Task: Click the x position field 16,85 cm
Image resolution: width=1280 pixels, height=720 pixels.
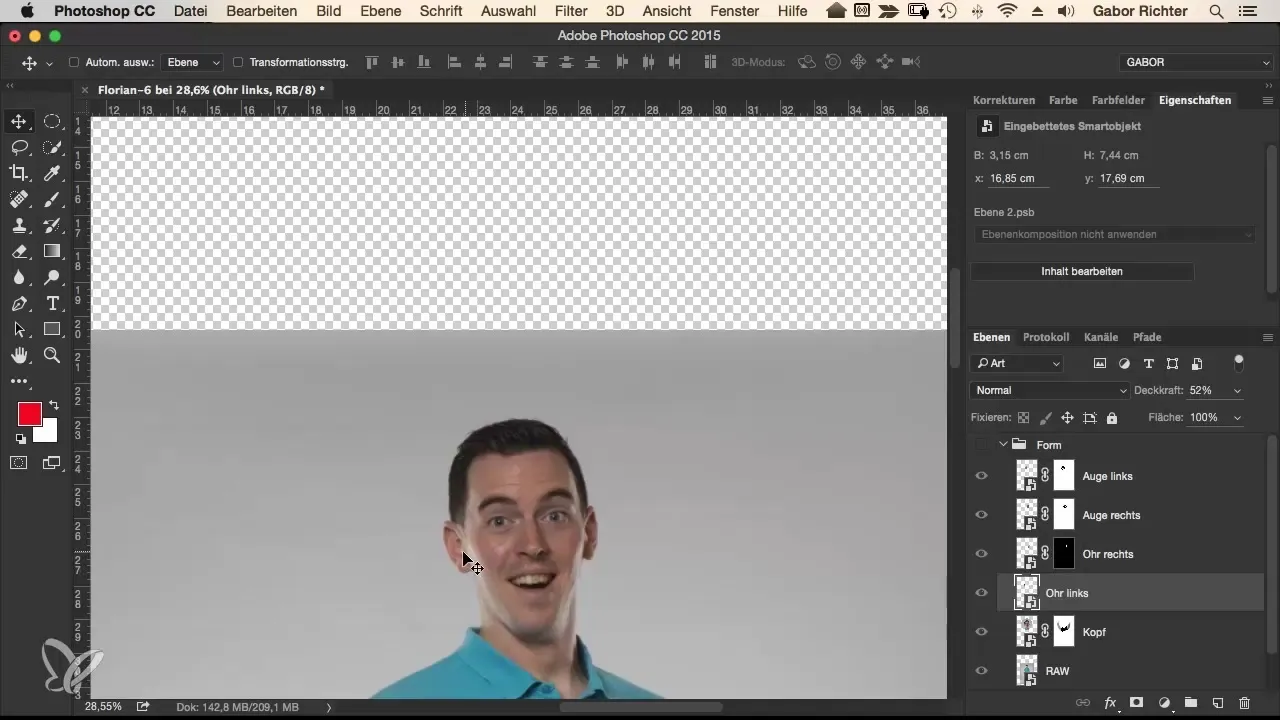Action: tap(1019, 178)
